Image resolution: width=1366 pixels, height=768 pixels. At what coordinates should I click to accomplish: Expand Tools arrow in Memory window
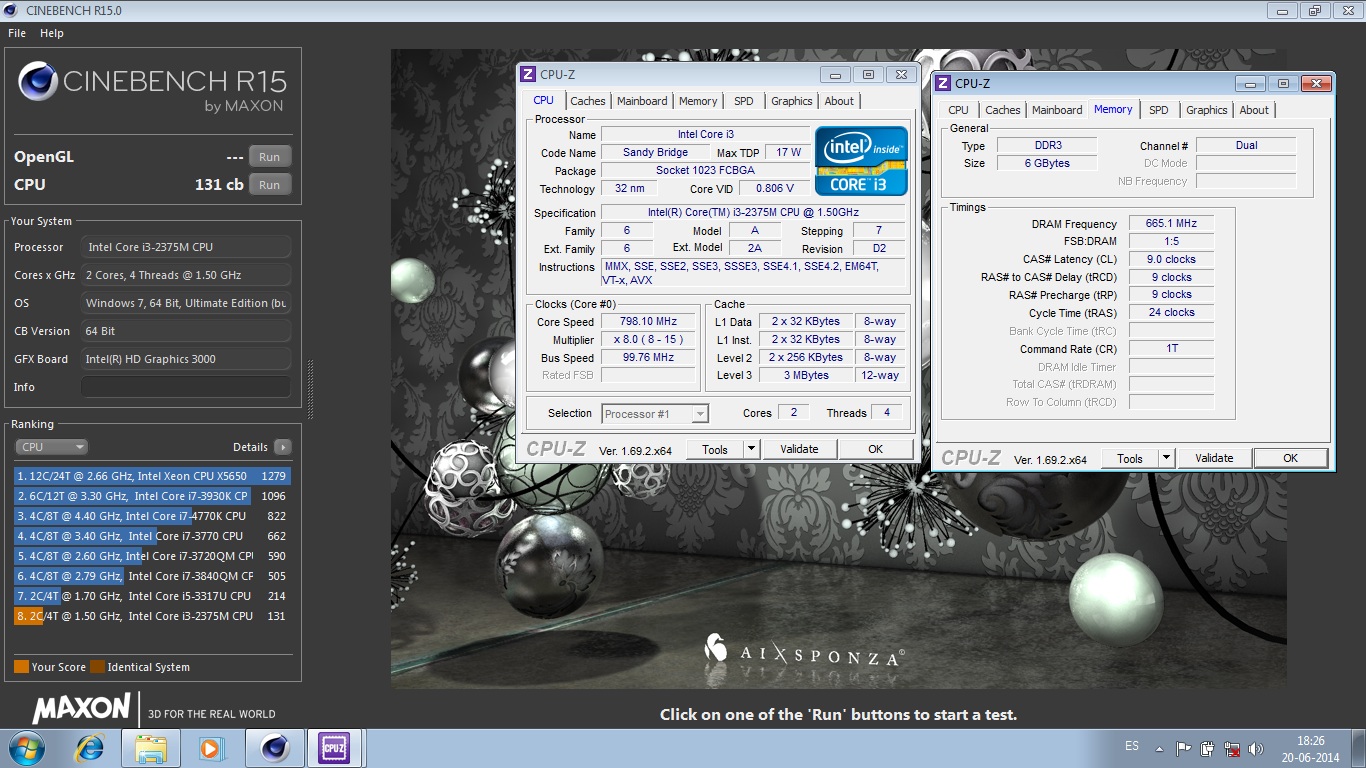(1167, 459)
